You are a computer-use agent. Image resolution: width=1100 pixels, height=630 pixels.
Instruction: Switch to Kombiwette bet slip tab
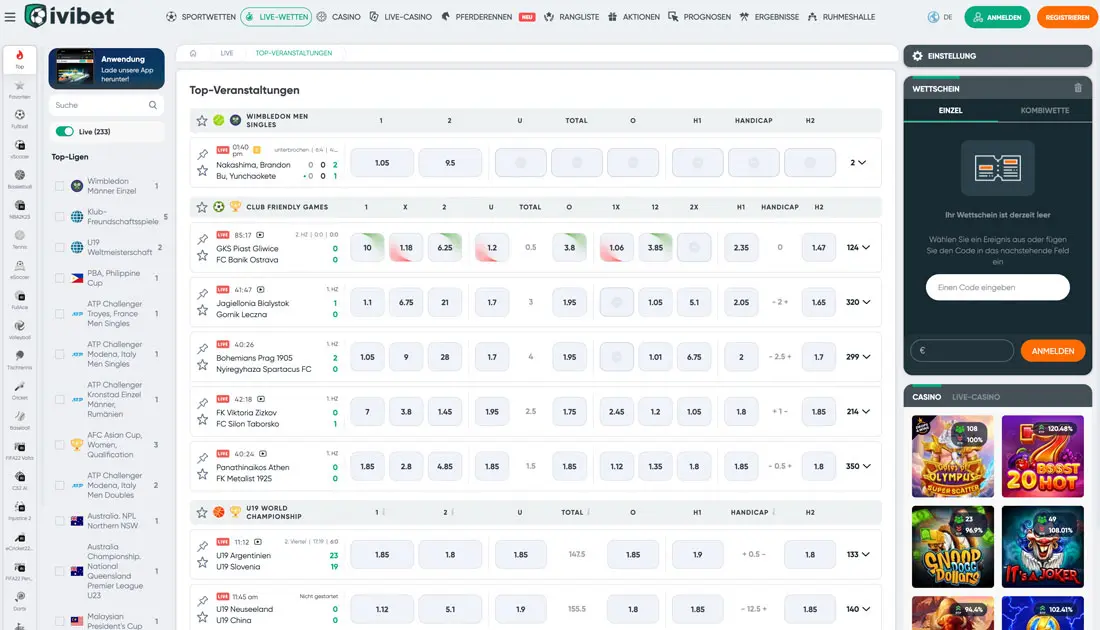click(1045, 110)
